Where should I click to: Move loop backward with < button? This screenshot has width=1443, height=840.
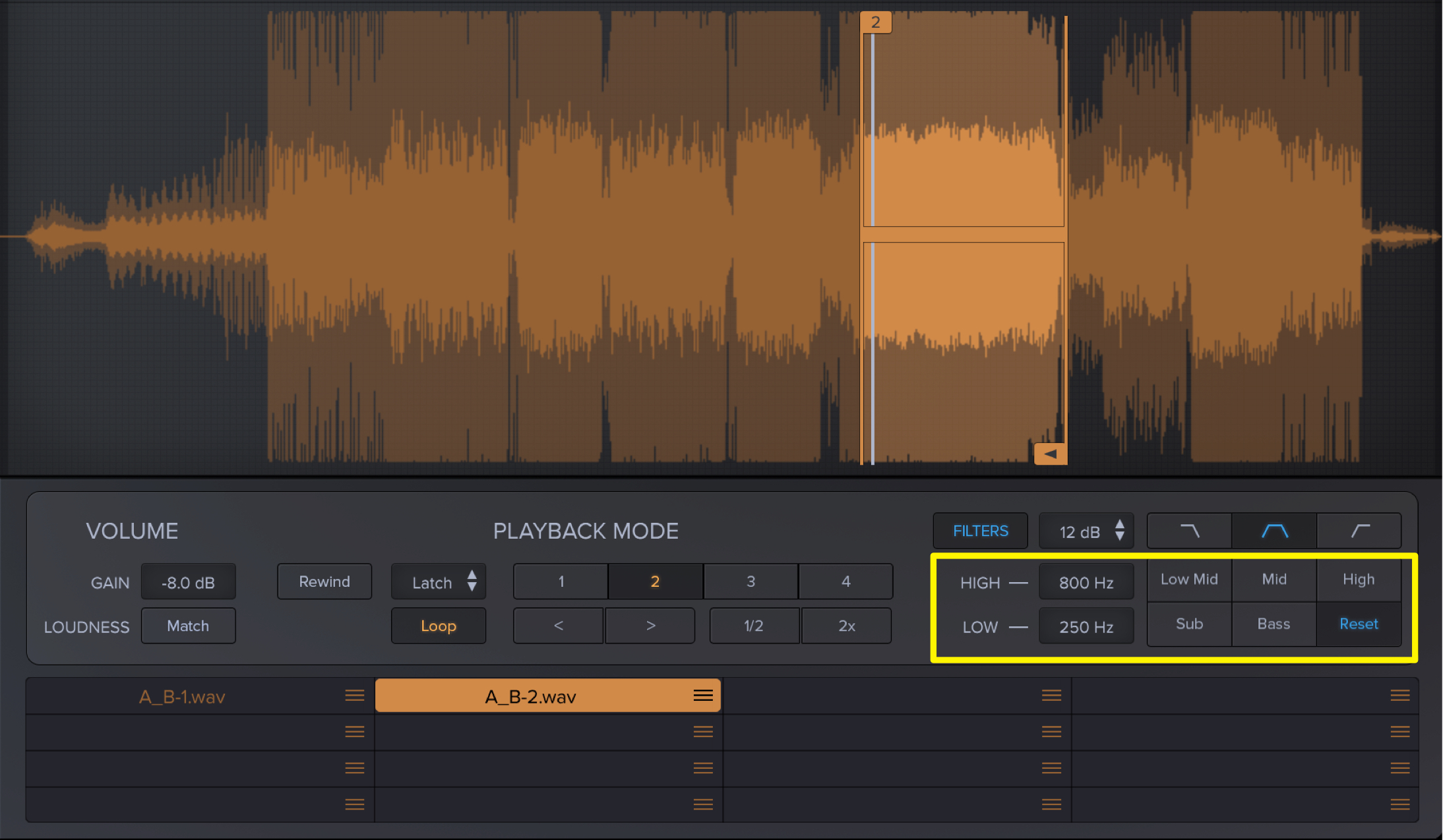click(x=559, y=626)
